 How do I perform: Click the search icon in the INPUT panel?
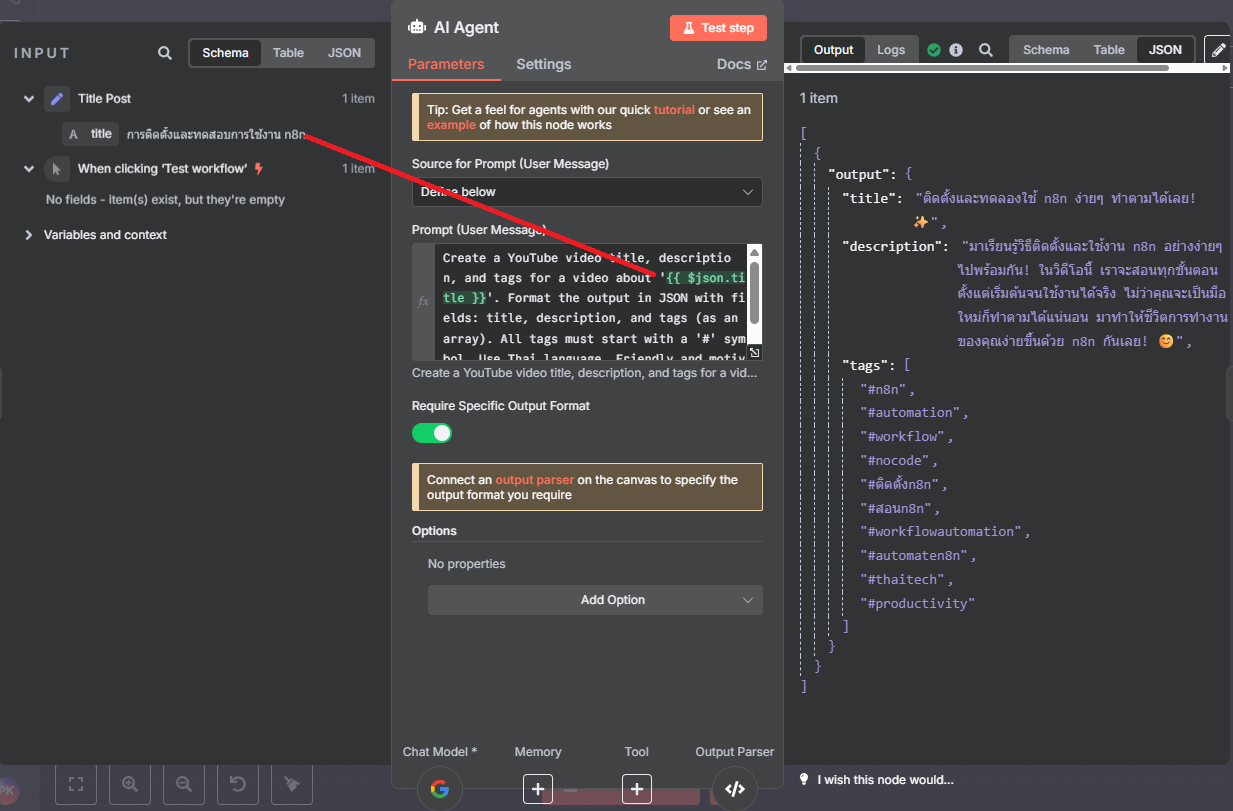(x=165, y=53)
